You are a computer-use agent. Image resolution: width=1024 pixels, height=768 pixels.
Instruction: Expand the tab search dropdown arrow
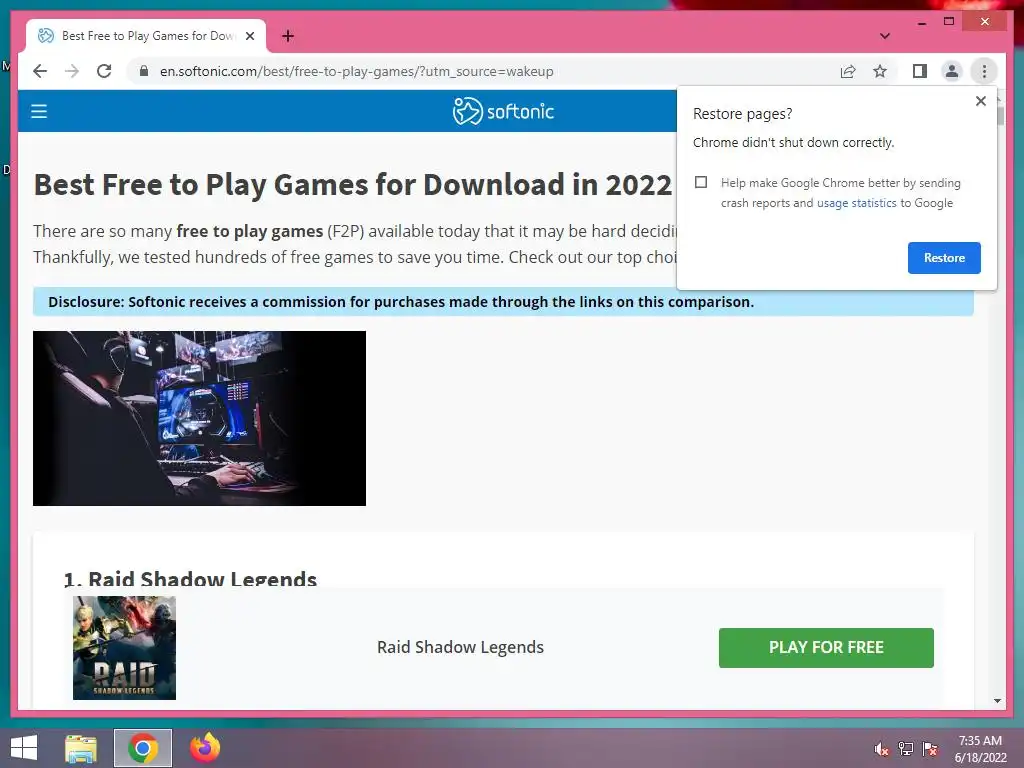(x=885, y=36)
